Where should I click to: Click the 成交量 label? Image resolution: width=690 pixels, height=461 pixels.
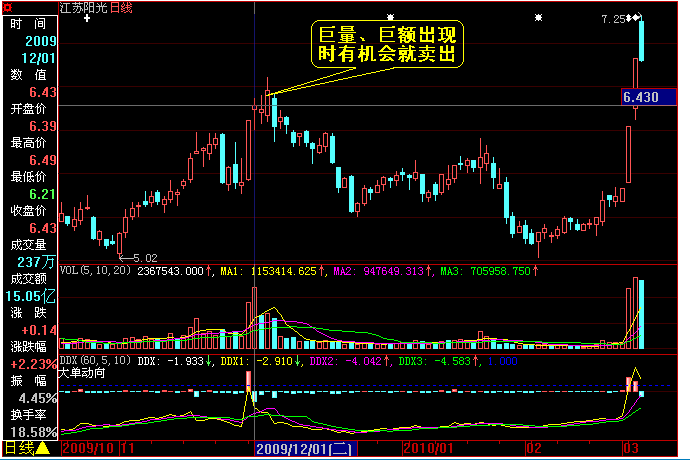(29, 245)
